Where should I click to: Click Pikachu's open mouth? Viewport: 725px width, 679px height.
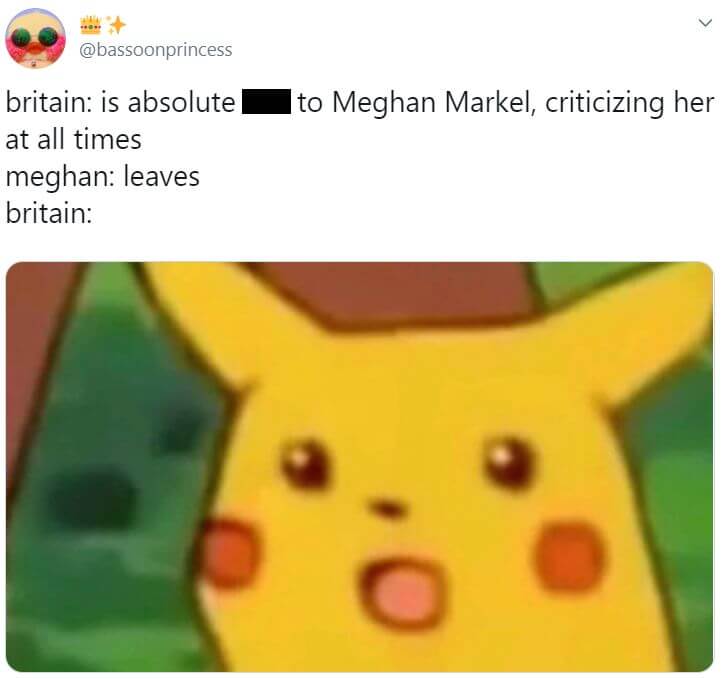pyautogui.click(x=403, y=593)
